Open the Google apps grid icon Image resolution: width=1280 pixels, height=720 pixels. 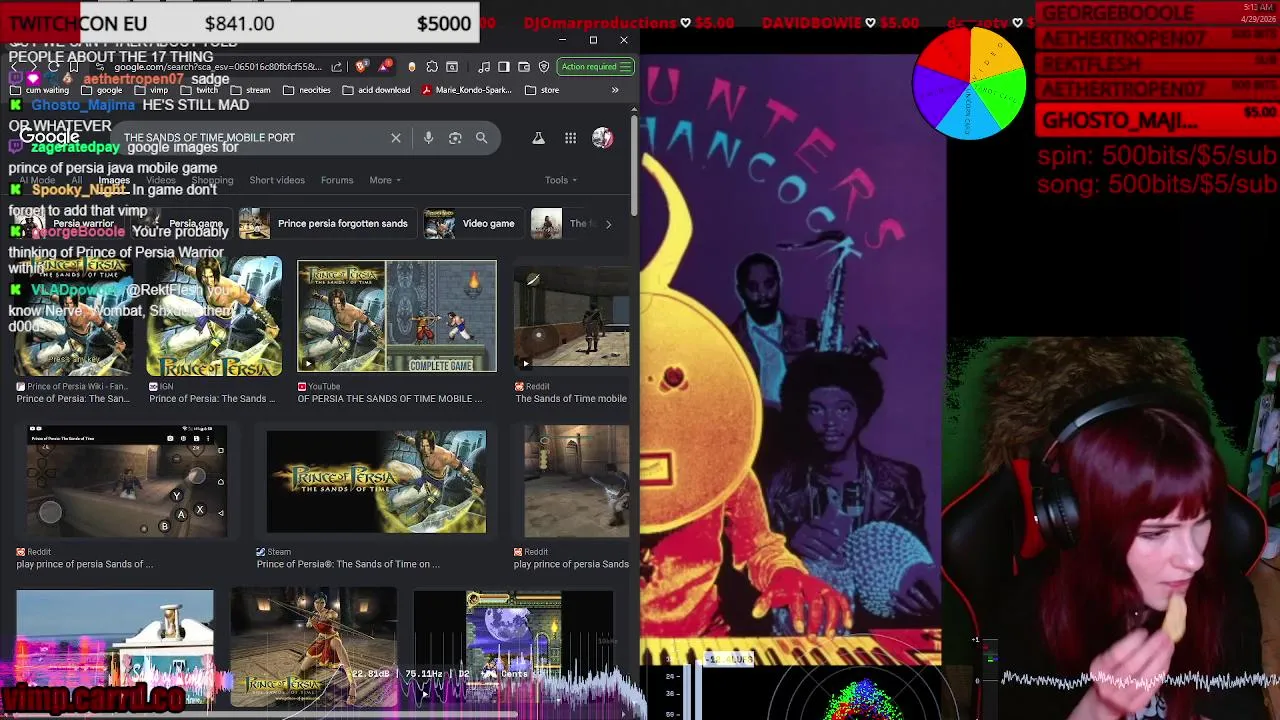point(570,138)
